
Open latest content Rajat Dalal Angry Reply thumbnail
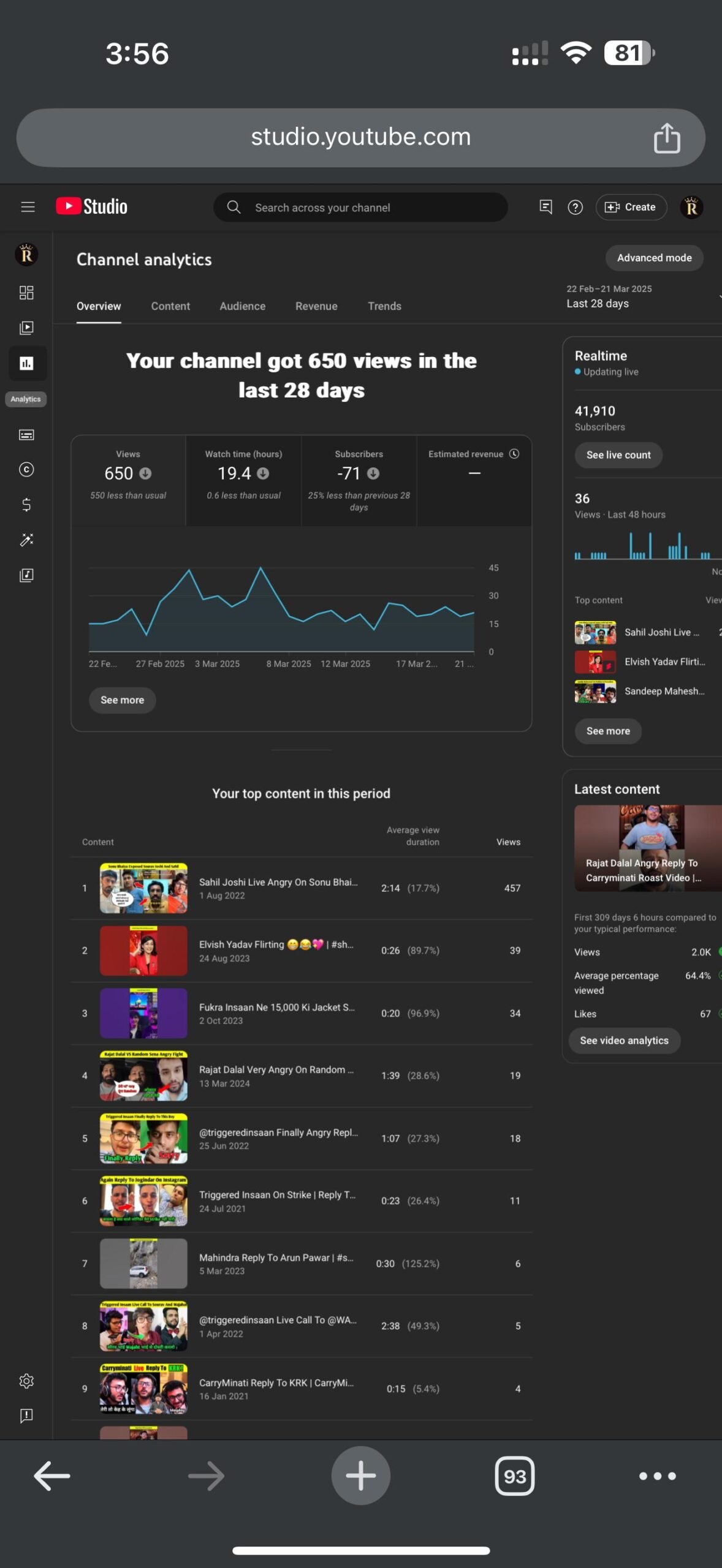(648, 848)
